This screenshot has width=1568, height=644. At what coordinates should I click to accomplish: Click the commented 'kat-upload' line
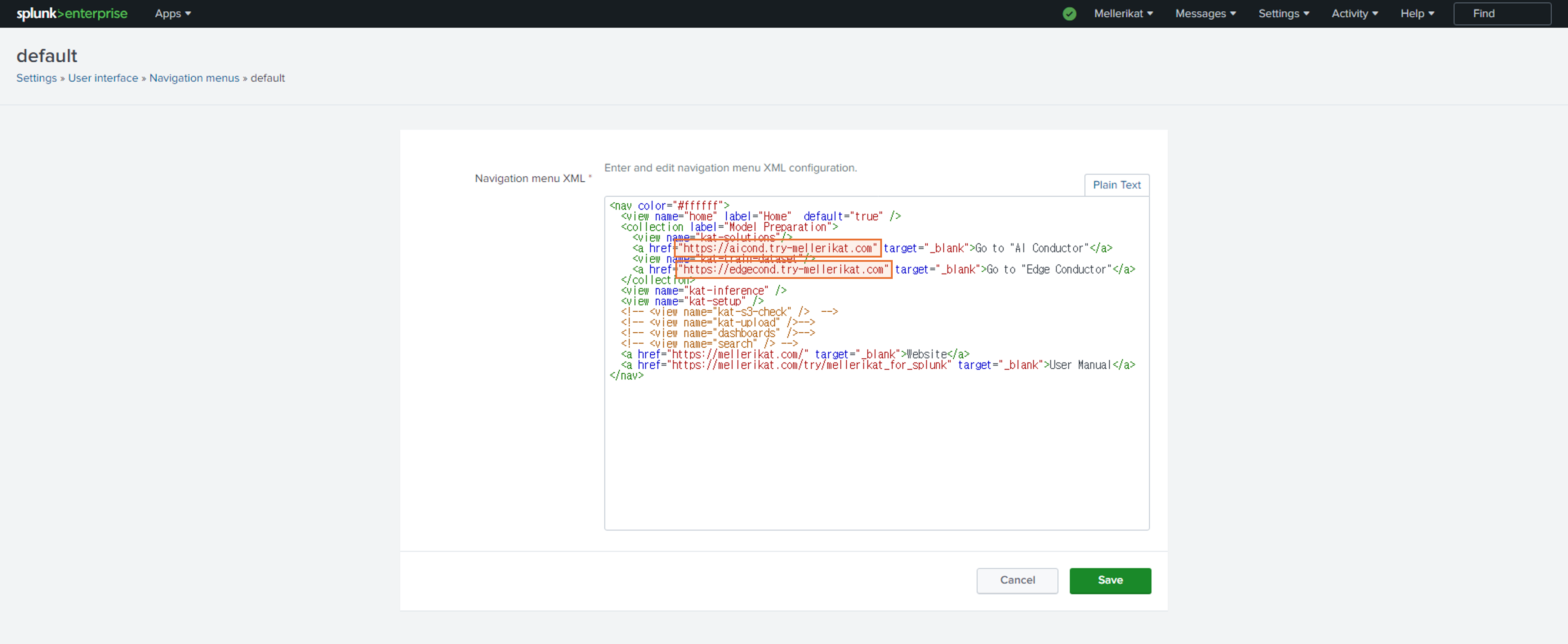(x=718, y=322)
